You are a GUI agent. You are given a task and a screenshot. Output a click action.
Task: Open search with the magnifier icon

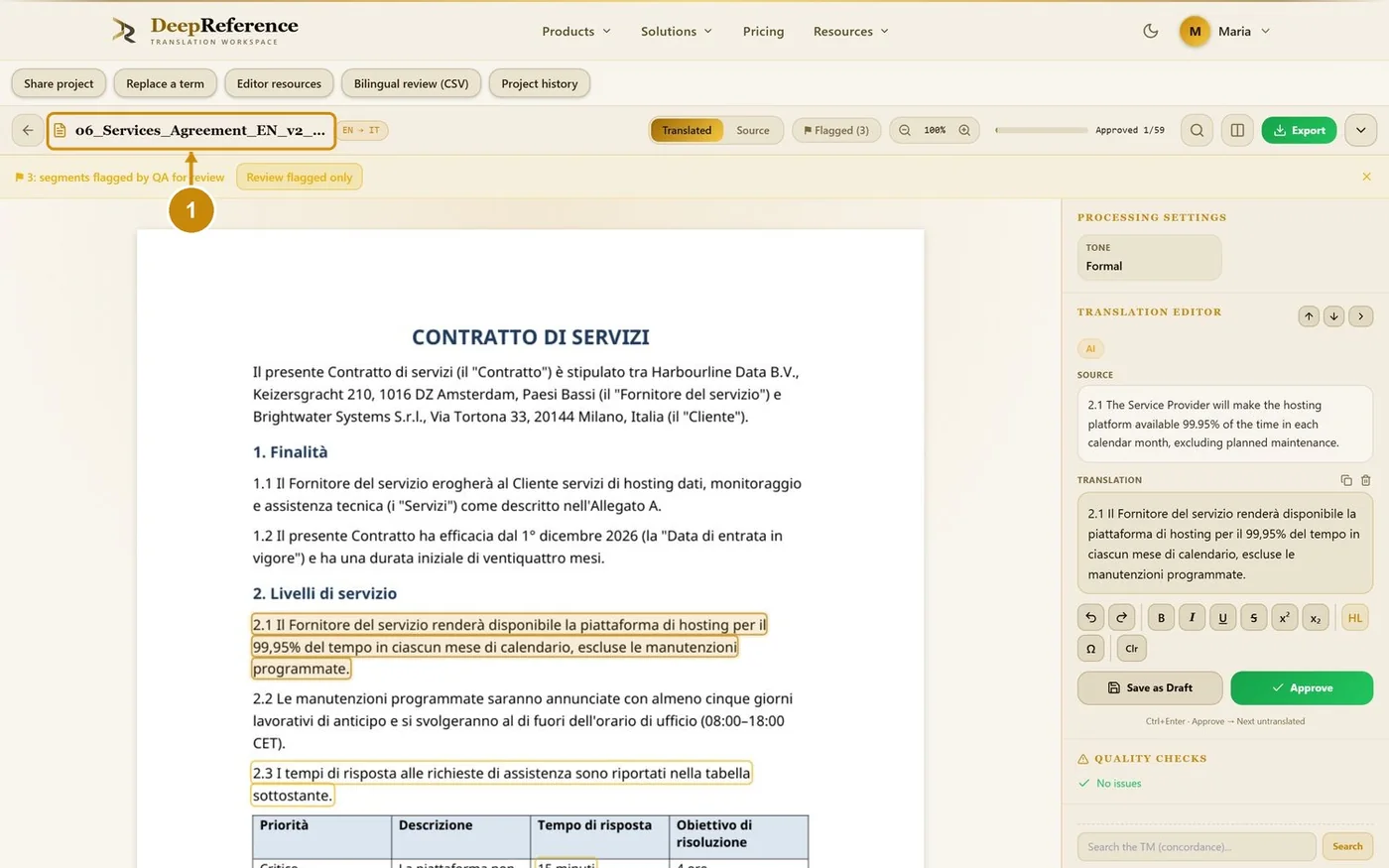1198,130
